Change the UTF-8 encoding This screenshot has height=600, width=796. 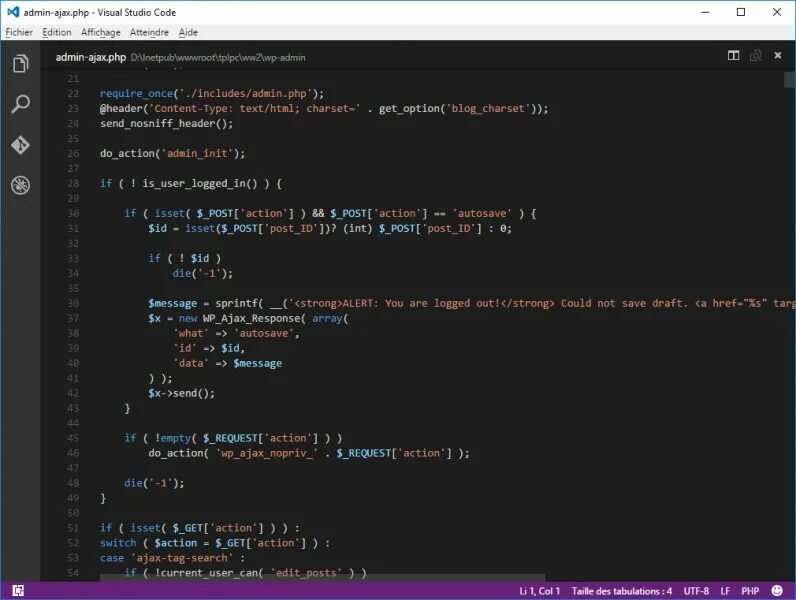(696, 591)
